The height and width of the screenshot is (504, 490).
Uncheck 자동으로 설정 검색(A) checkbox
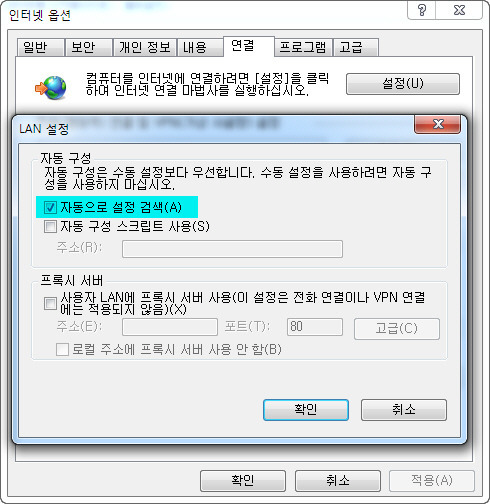[50, 207]
